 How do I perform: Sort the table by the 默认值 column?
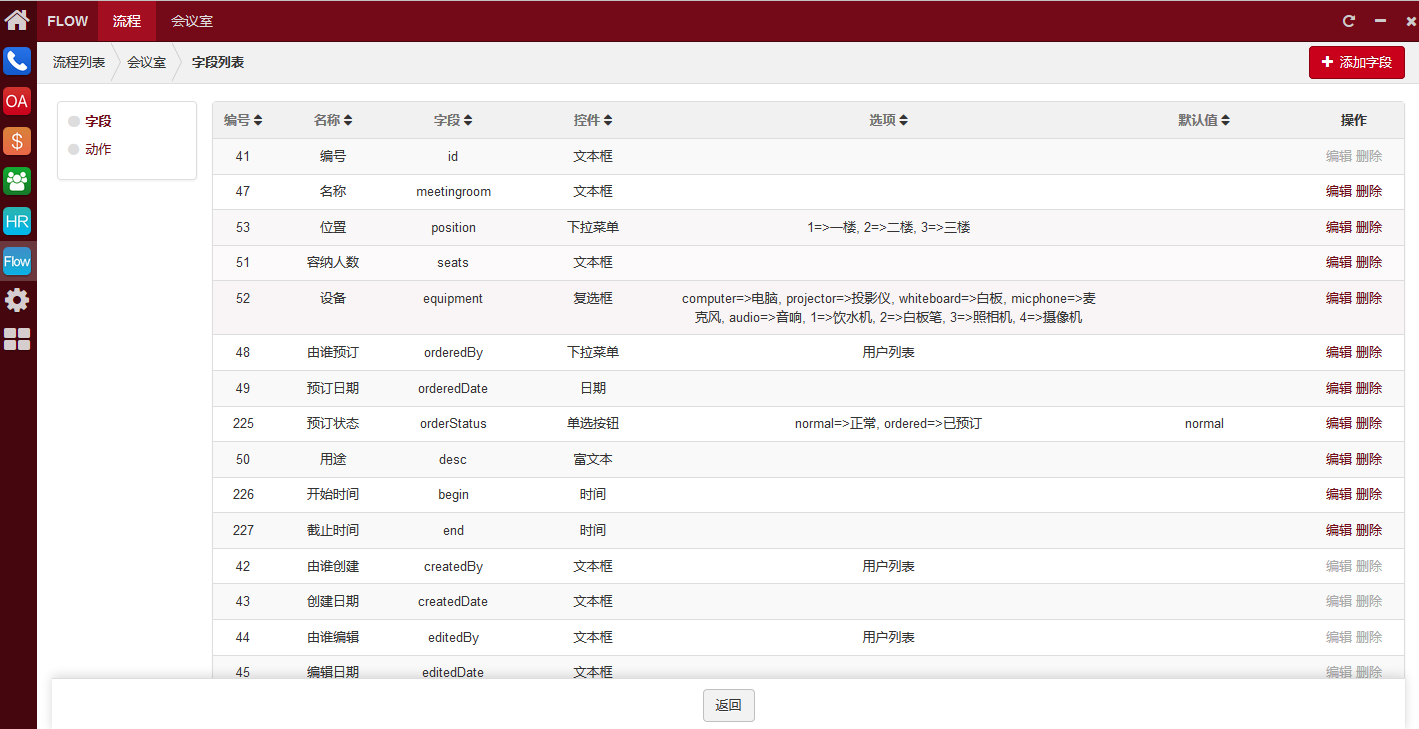pyautogui.click(x=1204, y=120)
